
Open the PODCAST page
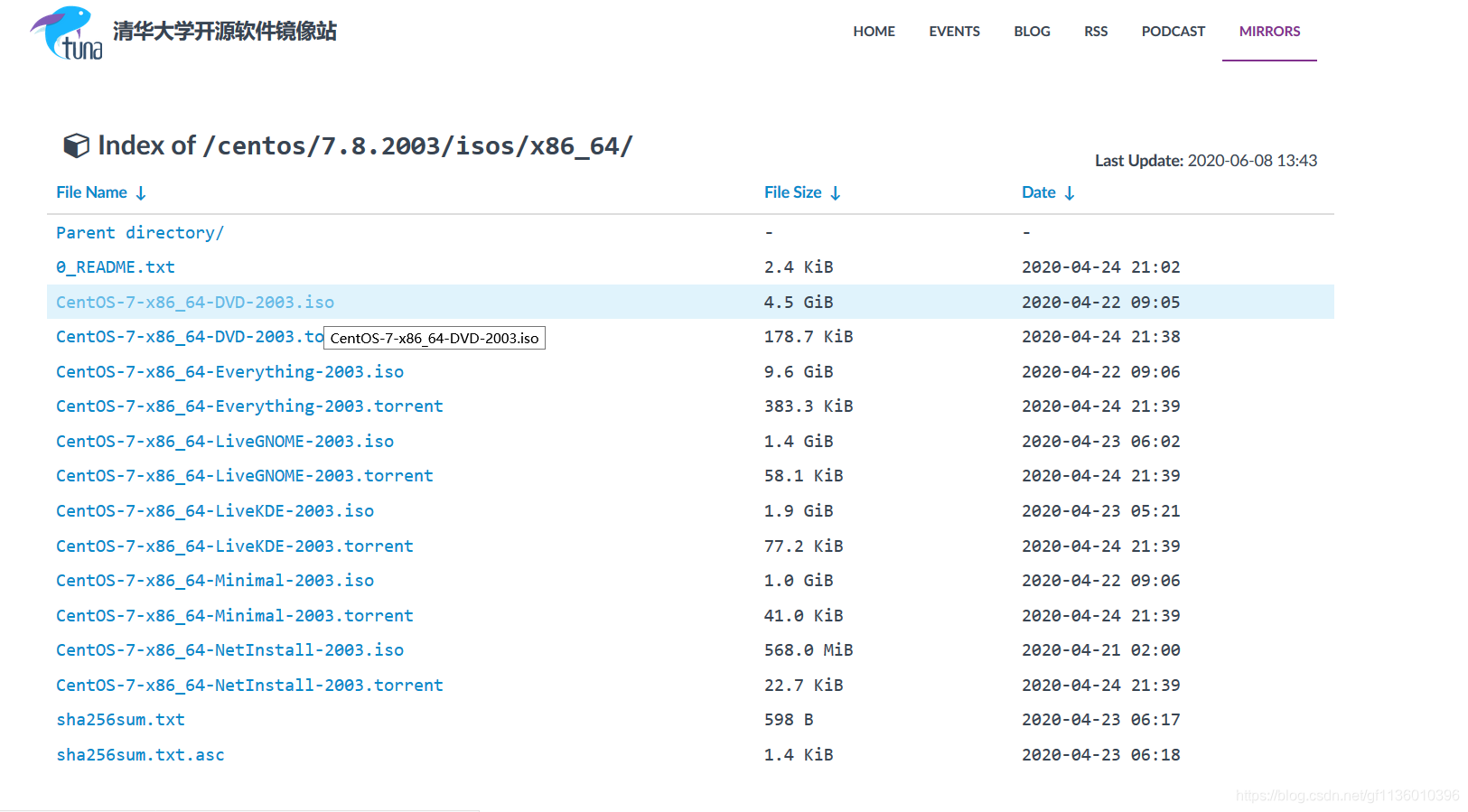coord(1173,31)
